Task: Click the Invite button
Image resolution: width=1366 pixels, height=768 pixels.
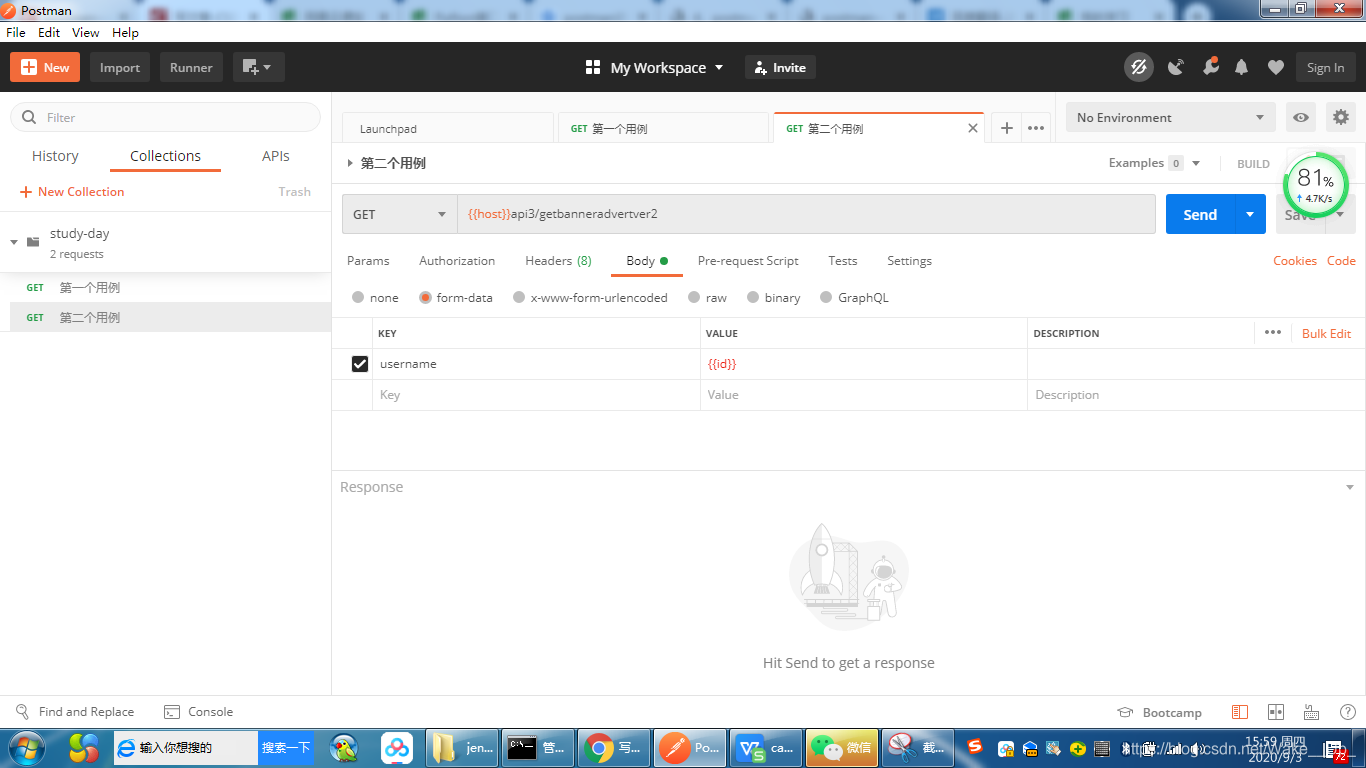Action: click(780, 67)
